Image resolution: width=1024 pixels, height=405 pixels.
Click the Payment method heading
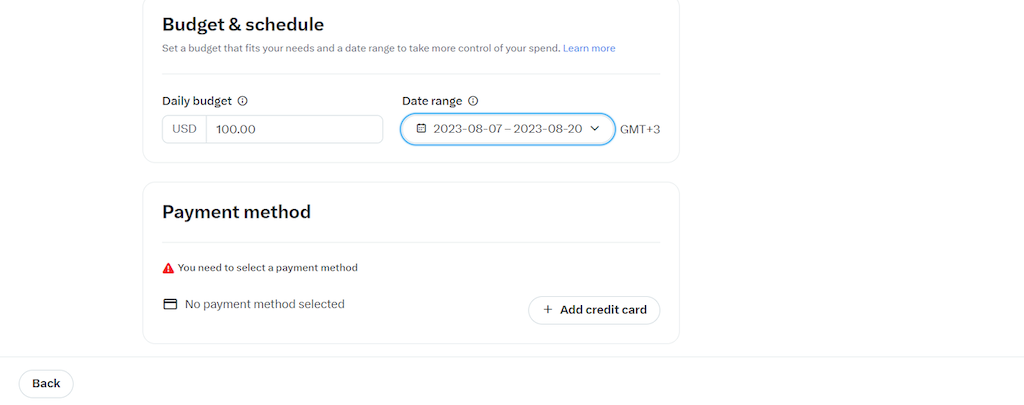tap(236, 212)
